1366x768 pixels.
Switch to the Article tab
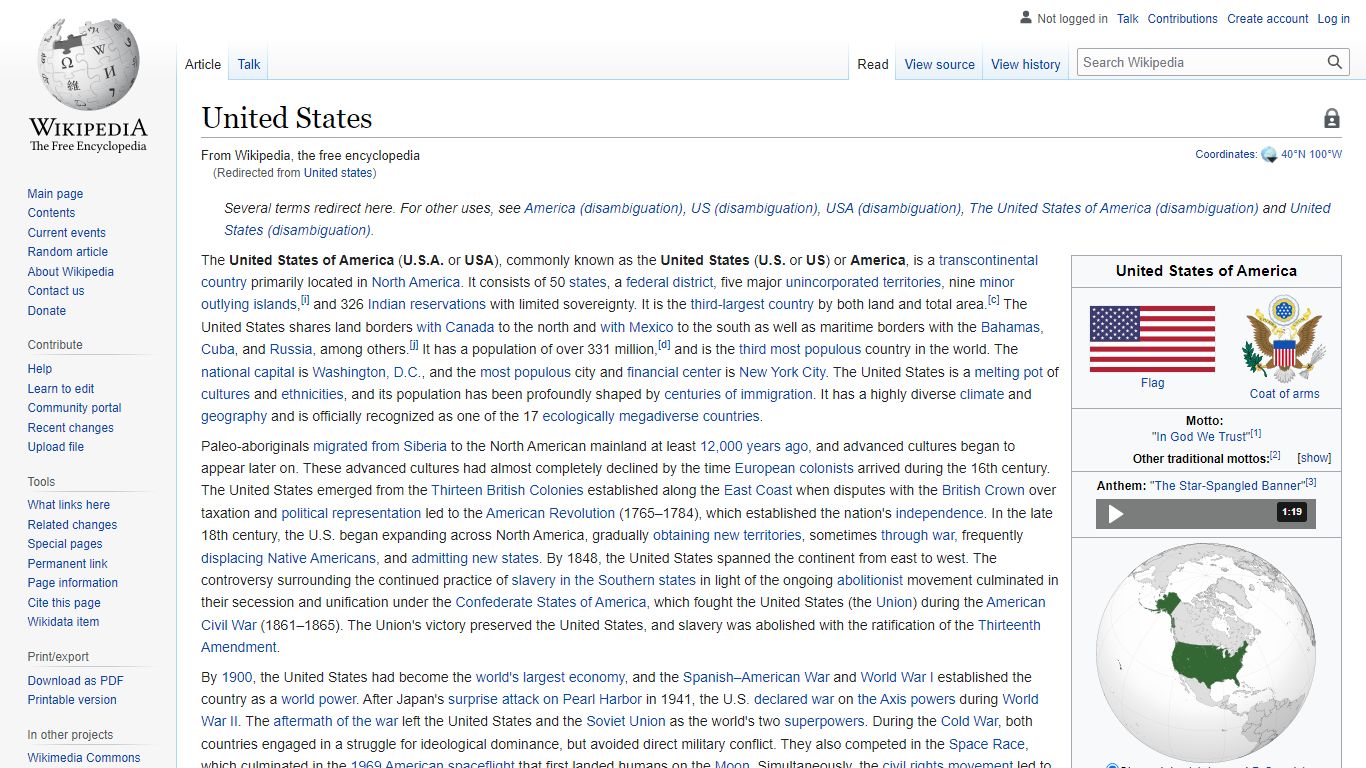tap(203, 64)
